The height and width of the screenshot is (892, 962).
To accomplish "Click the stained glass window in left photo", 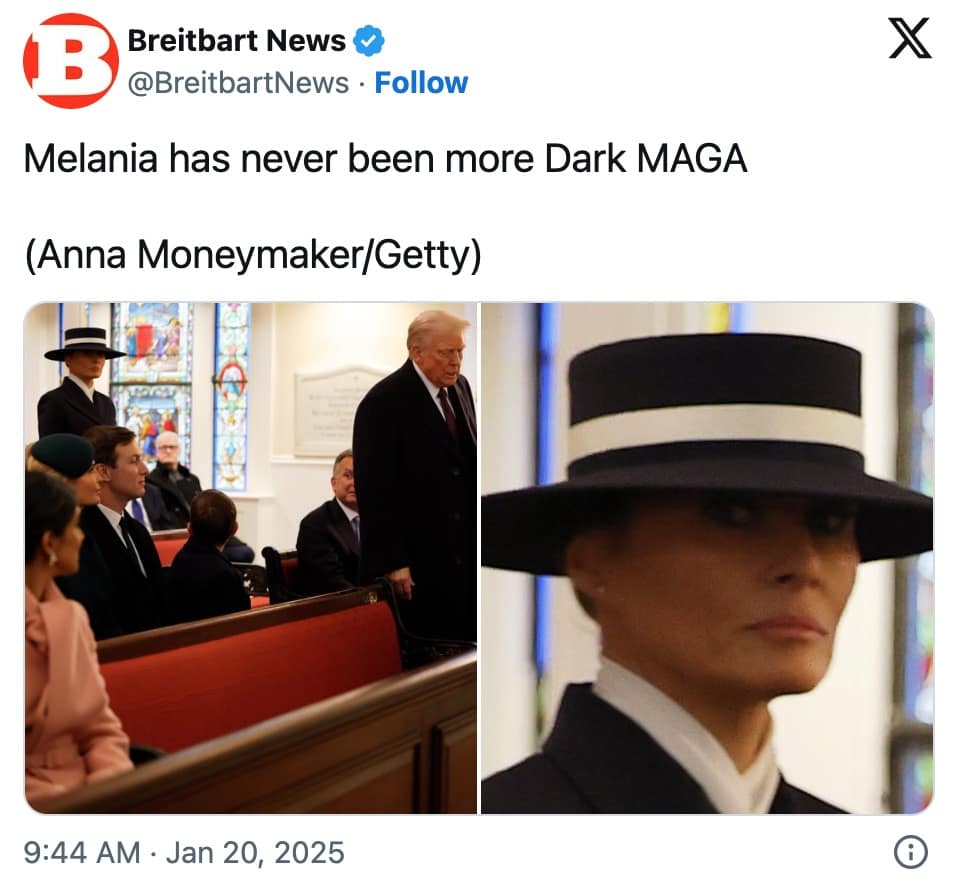I will [150, 380].
